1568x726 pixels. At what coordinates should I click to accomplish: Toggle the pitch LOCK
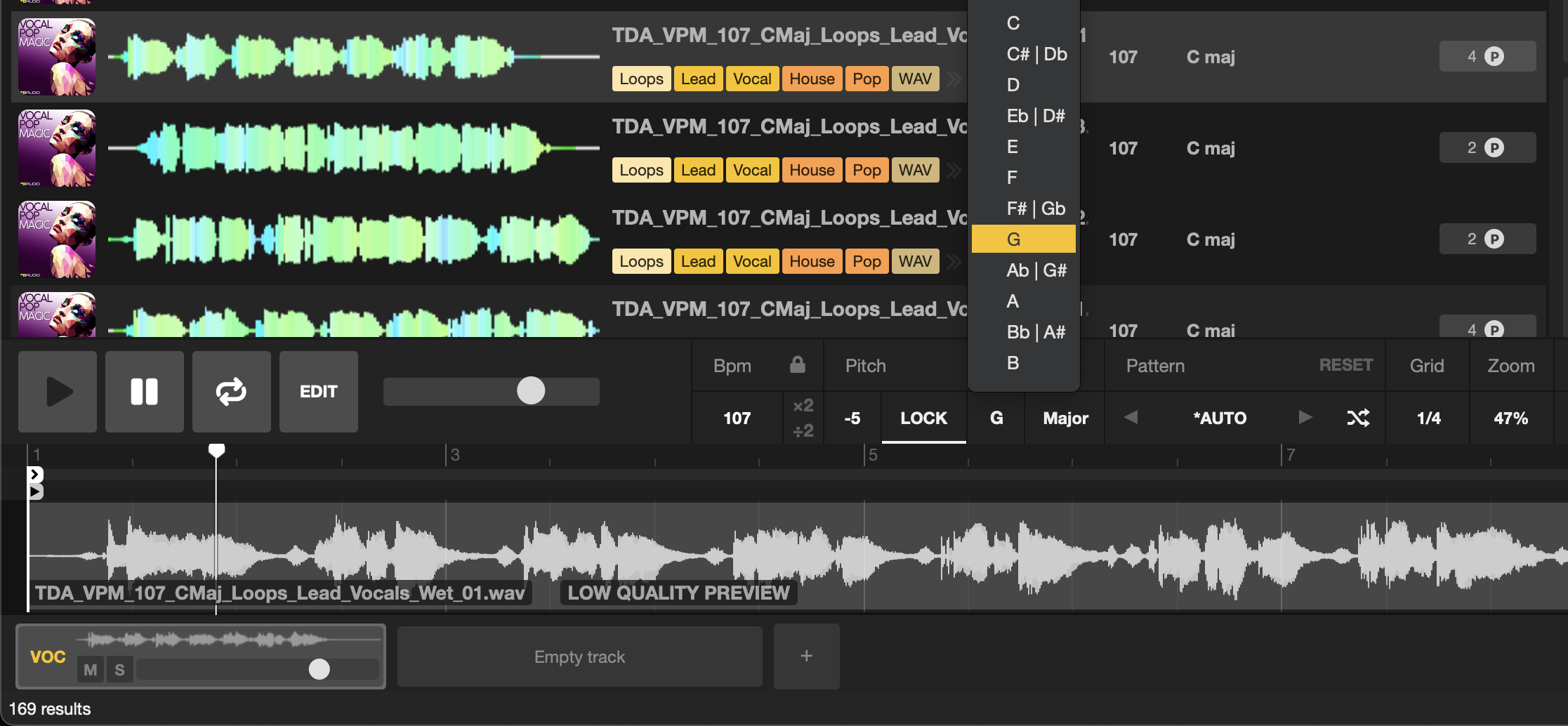pyautogui.click(x=923, y=417)
